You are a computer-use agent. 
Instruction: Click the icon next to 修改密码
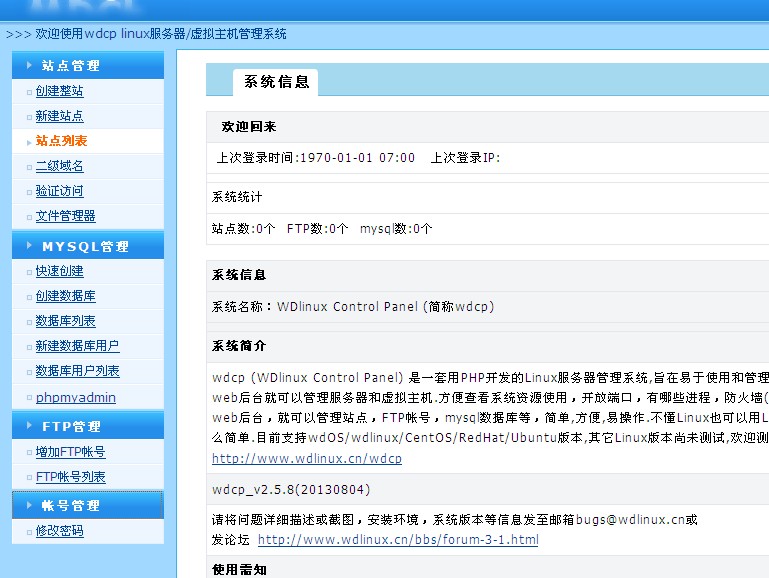27,532
